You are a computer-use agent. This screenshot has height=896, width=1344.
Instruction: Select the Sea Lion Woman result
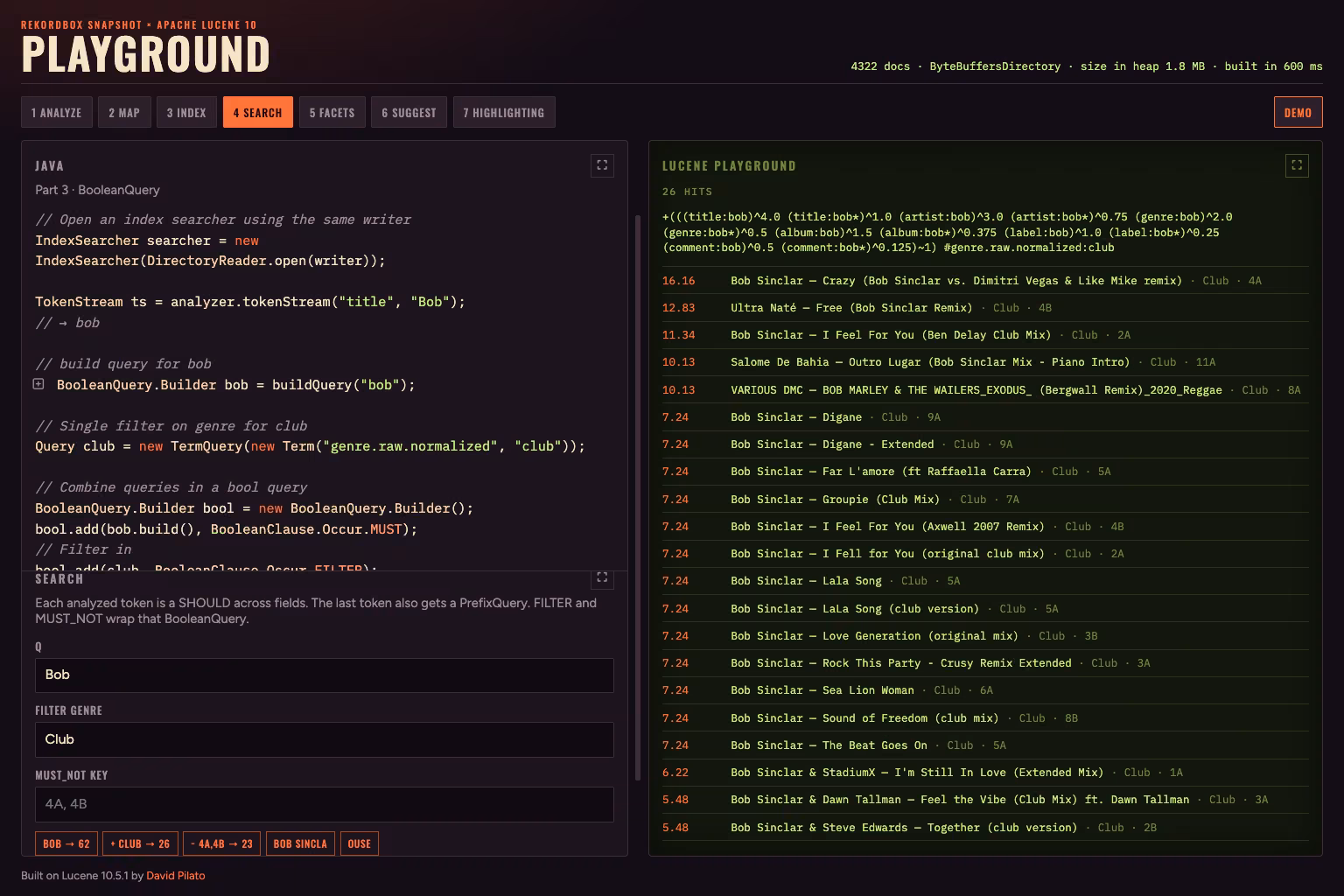click(x=985, y=690)
